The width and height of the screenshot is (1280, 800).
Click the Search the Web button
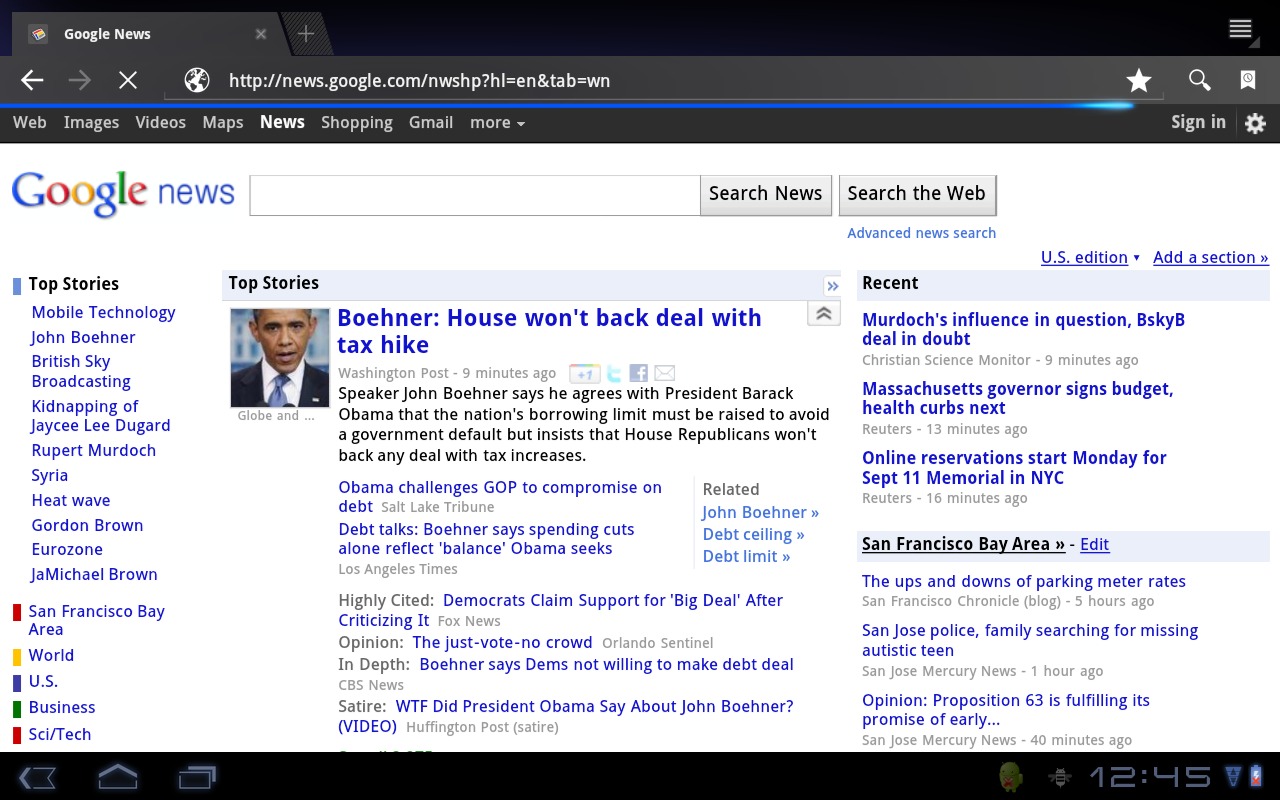916,194
